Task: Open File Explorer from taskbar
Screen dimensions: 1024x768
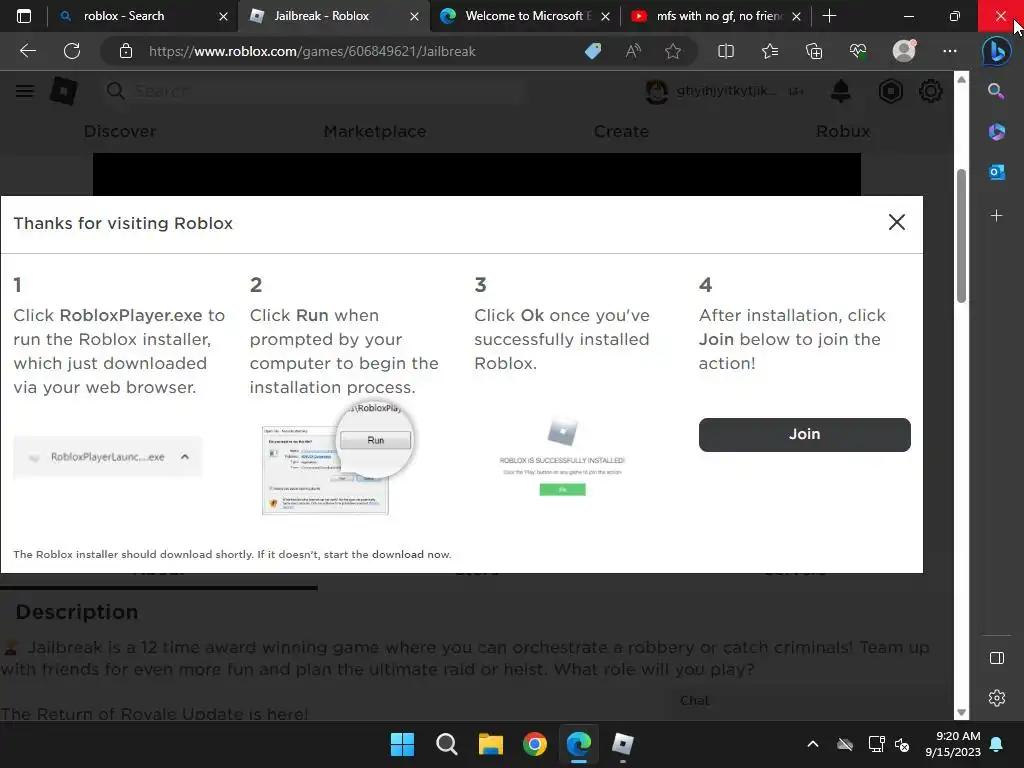Action: [x=490, y=744]
